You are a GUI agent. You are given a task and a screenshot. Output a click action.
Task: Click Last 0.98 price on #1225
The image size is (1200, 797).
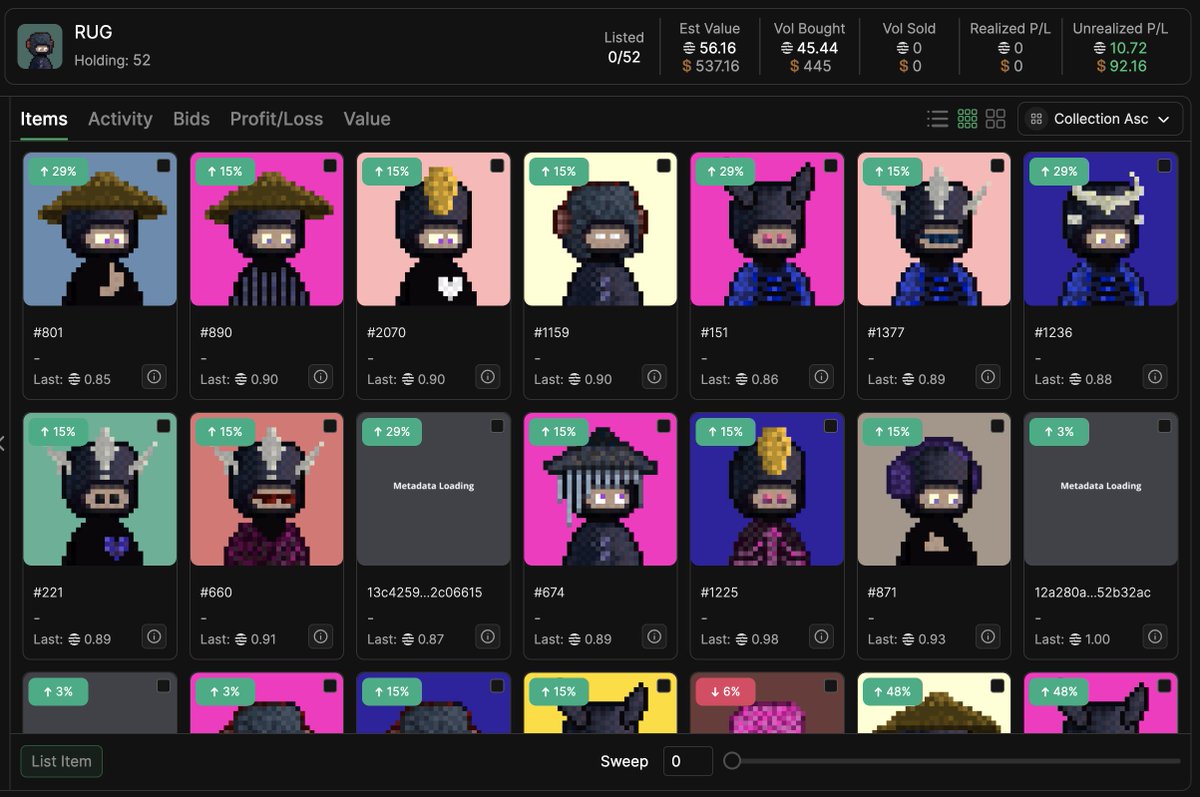pos(738,639)
